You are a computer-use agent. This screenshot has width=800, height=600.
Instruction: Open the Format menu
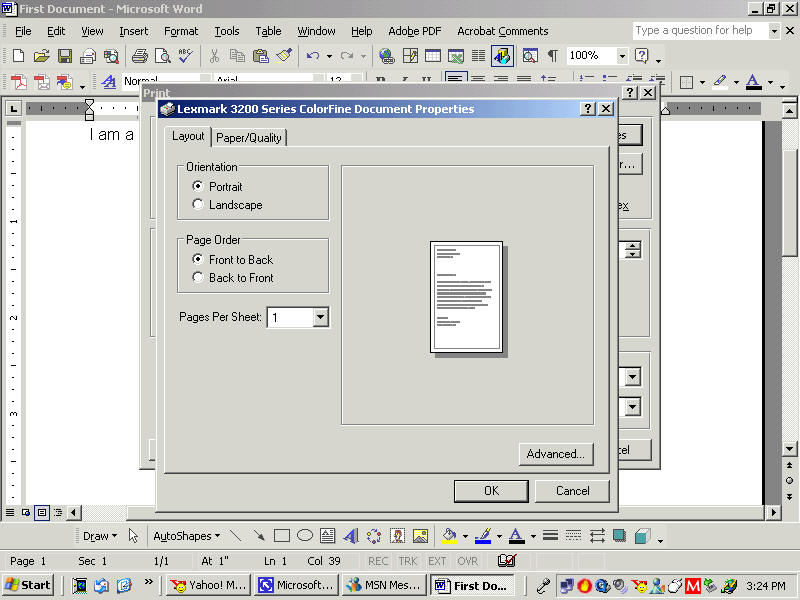coord(181,31)
